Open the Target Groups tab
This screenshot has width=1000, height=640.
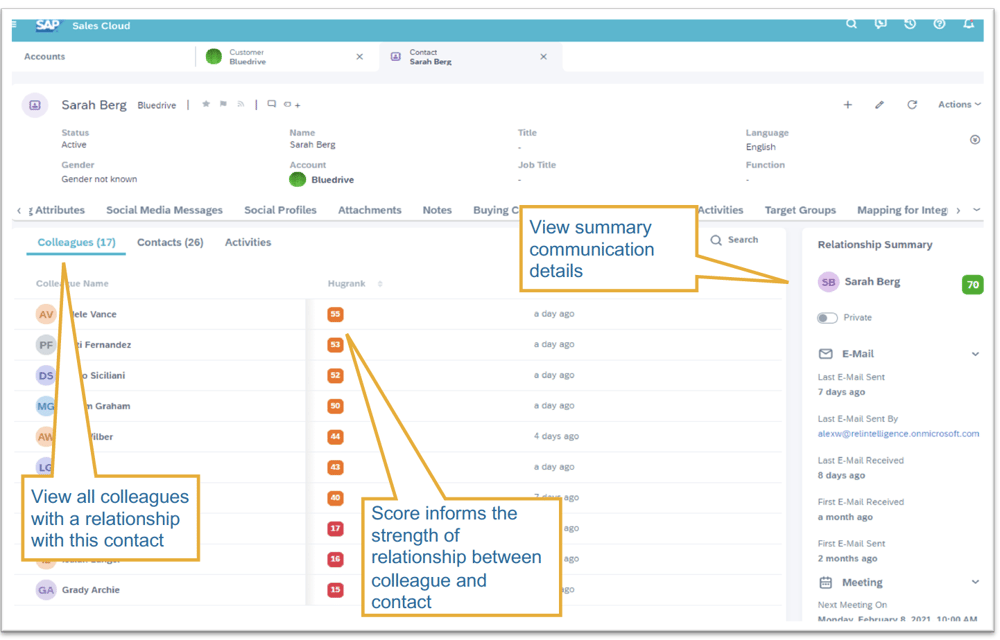[800, 210]
